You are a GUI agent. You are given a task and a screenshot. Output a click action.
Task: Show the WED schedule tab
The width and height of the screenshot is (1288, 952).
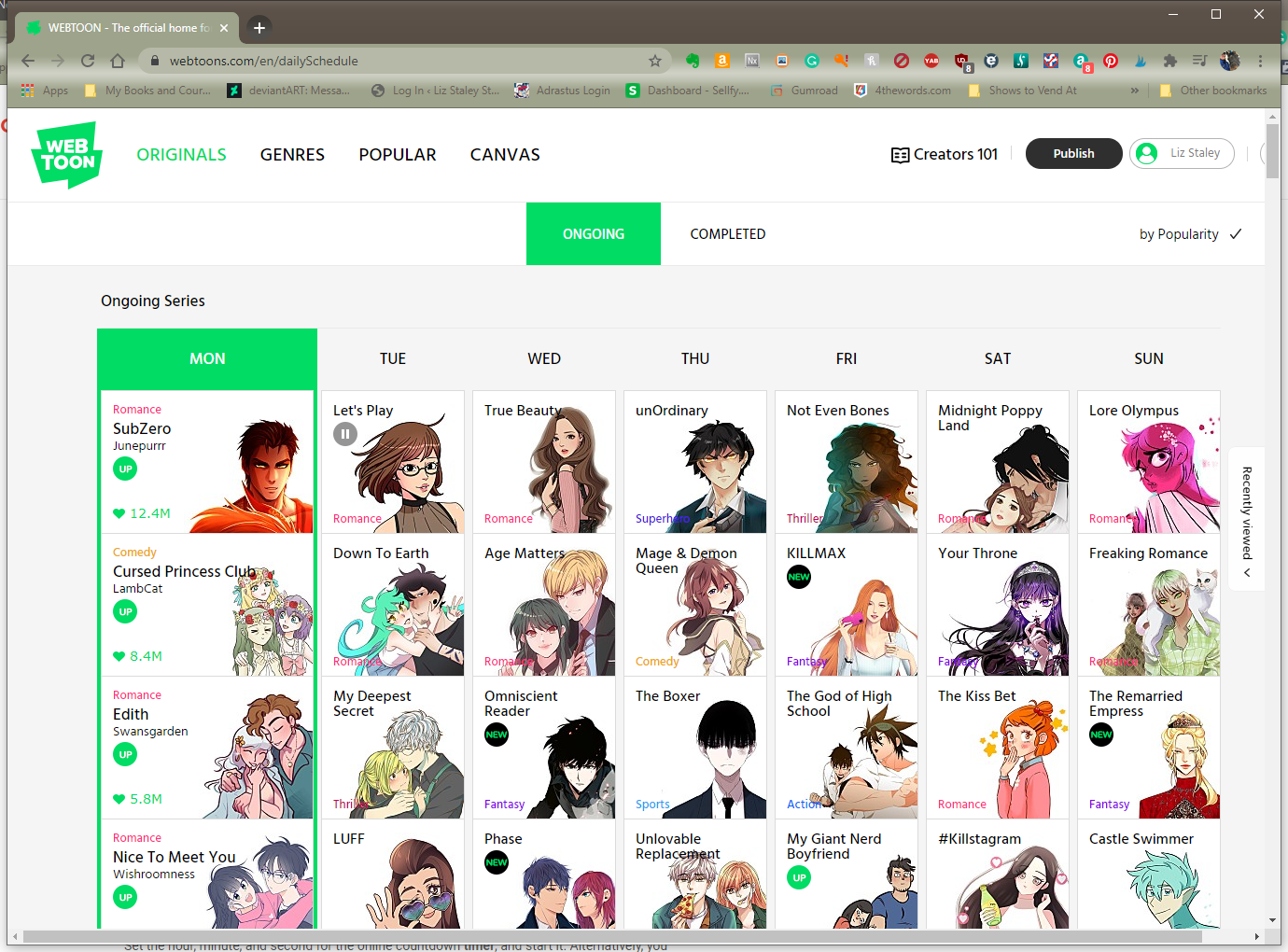[x=544, y=358]
